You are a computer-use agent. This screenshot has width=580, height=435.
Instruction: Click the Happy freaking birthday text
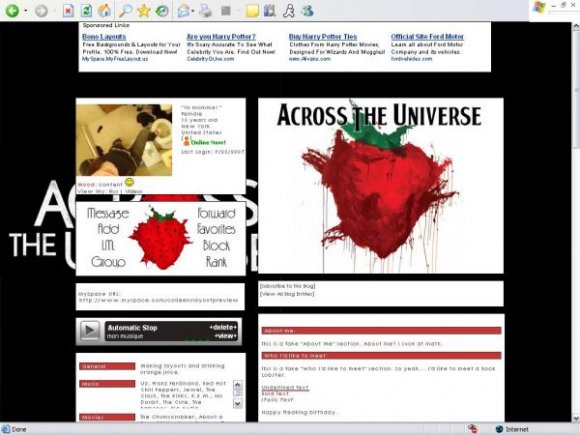point(299,412)
